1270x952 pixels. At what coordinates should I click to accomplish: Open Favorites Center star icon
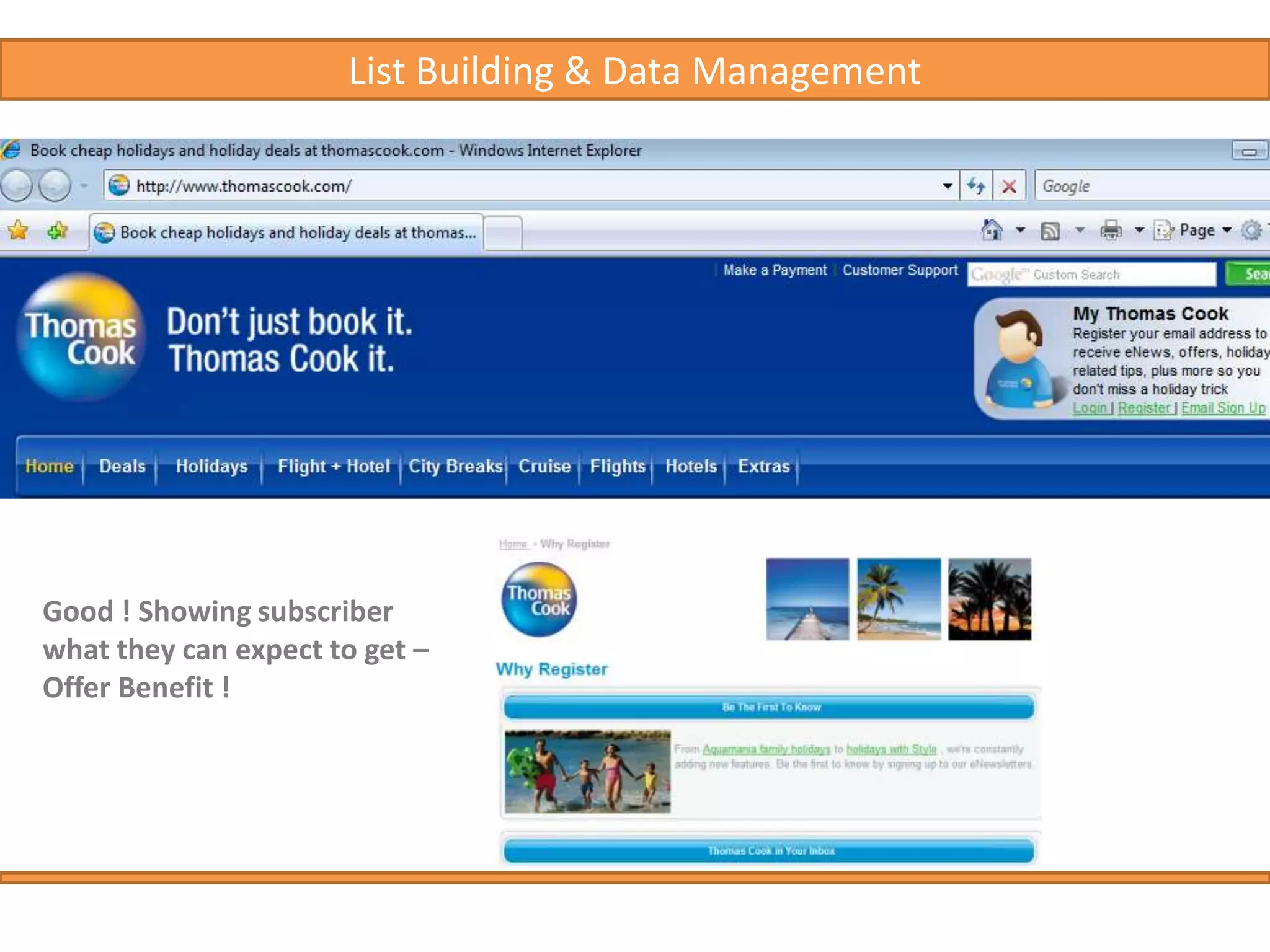(x=18, y=231)
